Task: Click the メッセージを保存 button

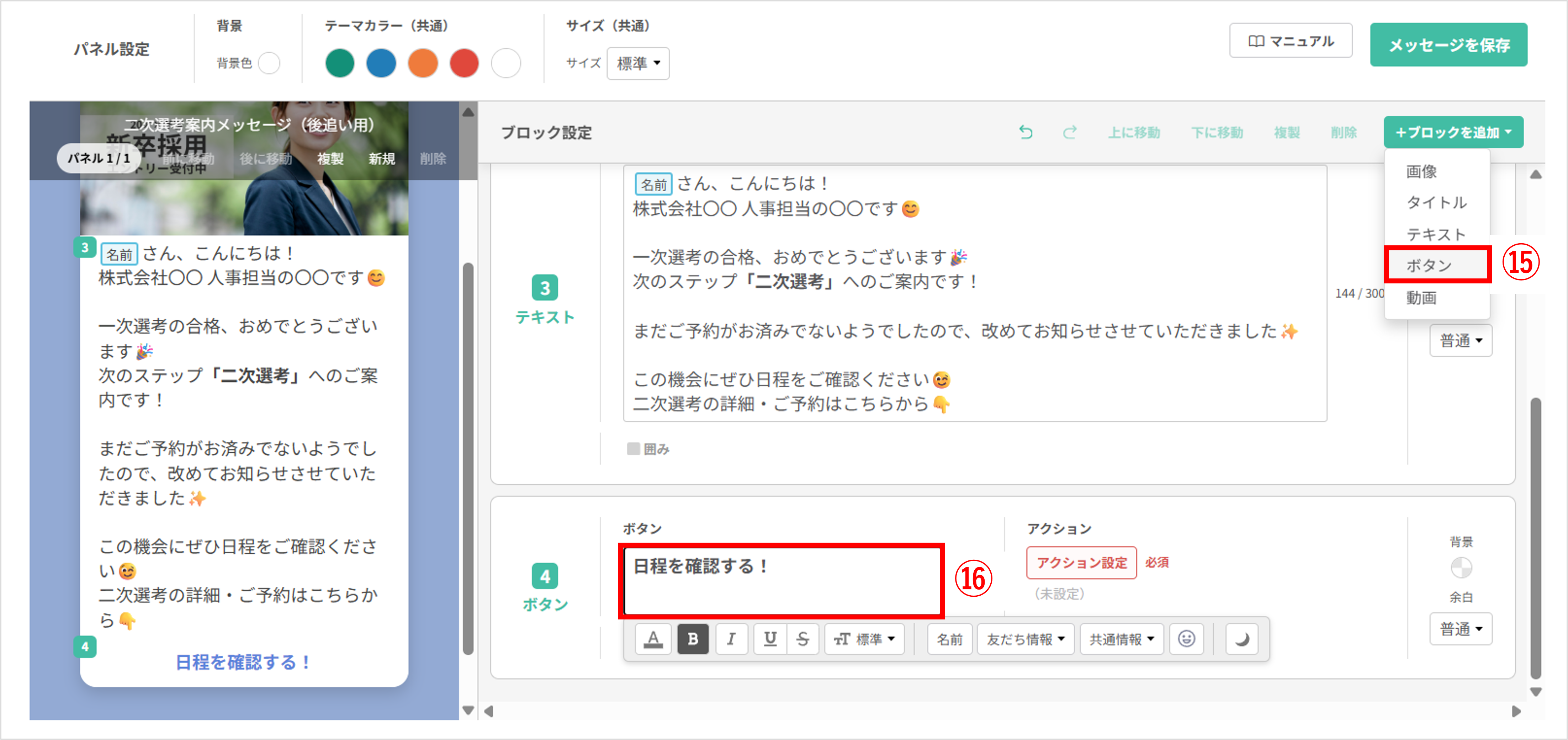Action: (1448, 45)
